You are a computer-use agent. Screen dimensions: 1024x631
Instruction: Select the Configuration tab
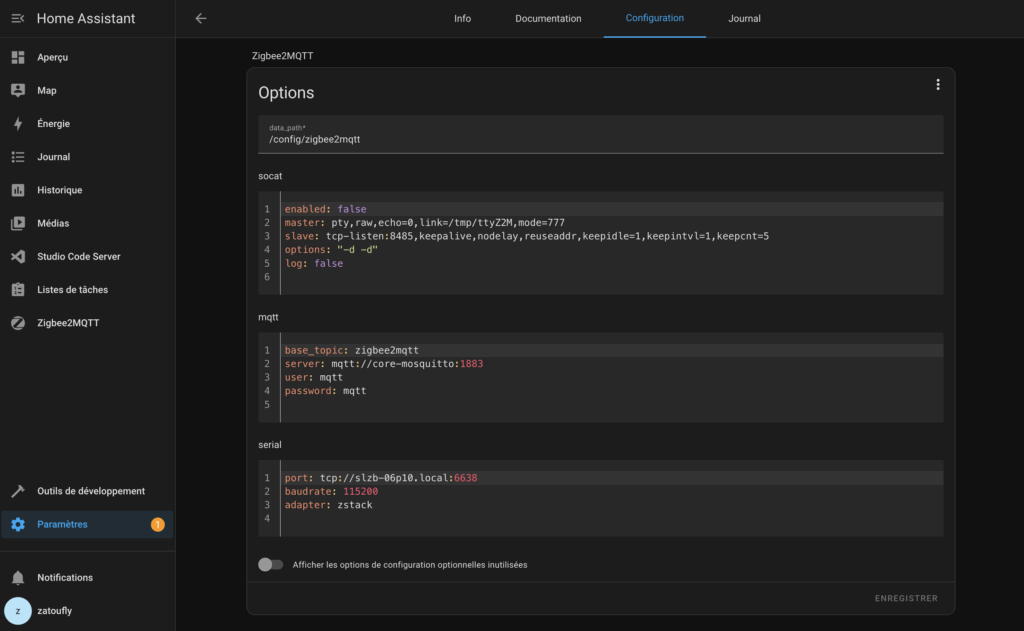click(654, 18)
